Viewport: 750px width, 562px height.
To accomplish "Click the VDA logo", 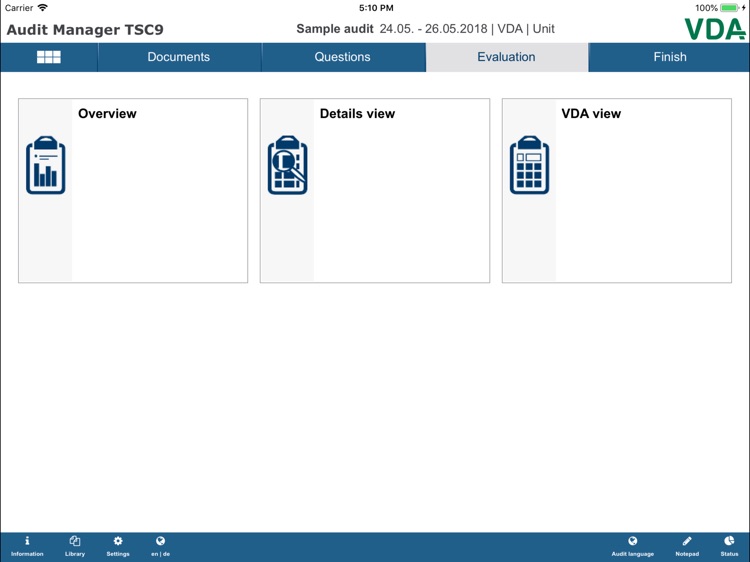I will (715, 29).
